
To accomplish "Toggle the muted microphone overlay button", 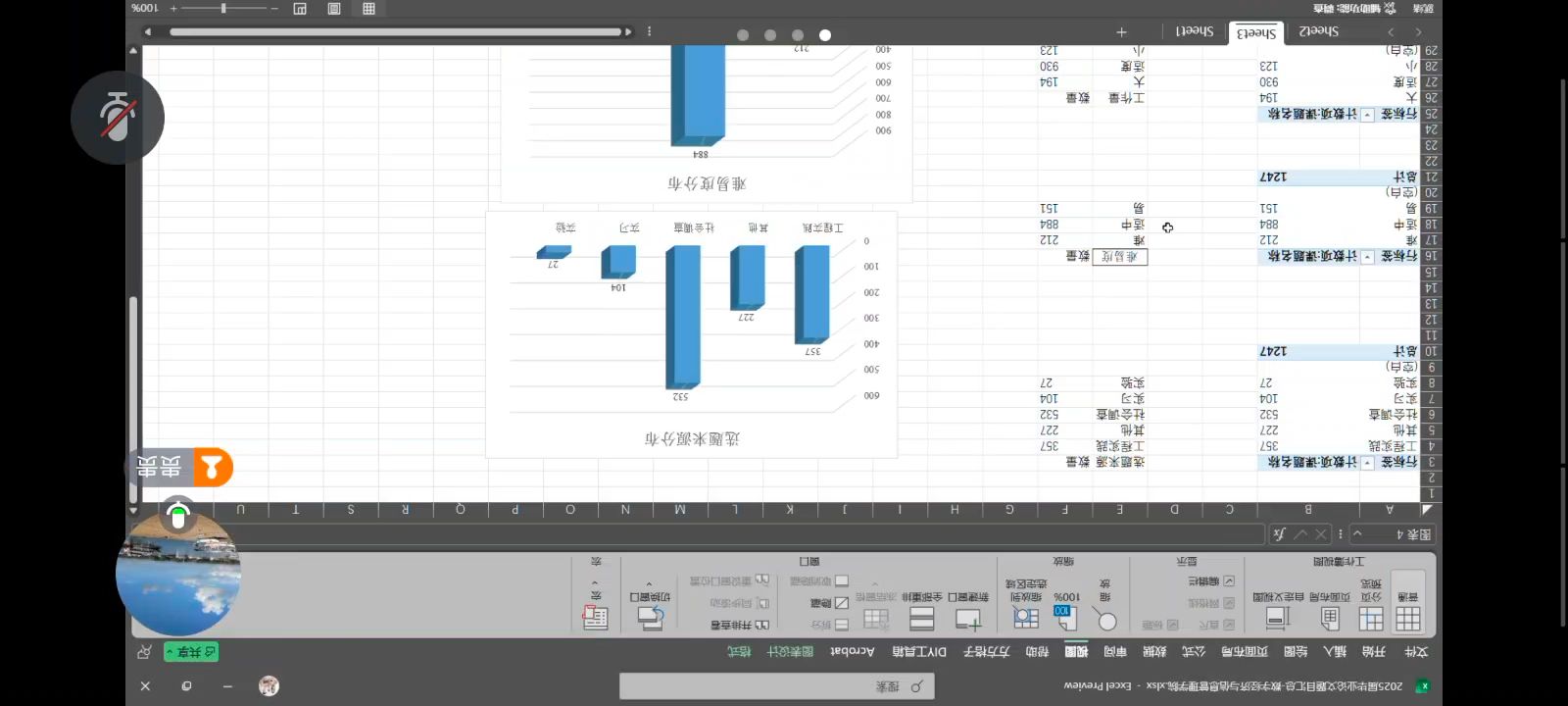I will click(118, 118).
